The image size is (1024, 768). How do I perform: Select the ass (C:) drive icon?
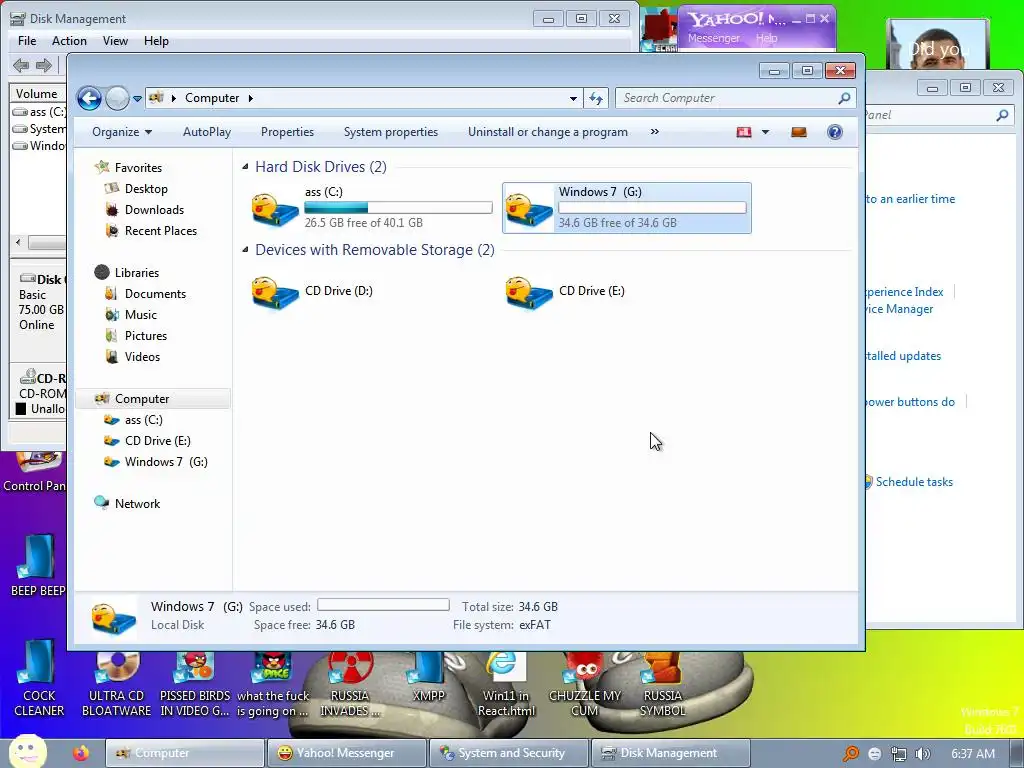pyautogui.click(x=275, y=209)
